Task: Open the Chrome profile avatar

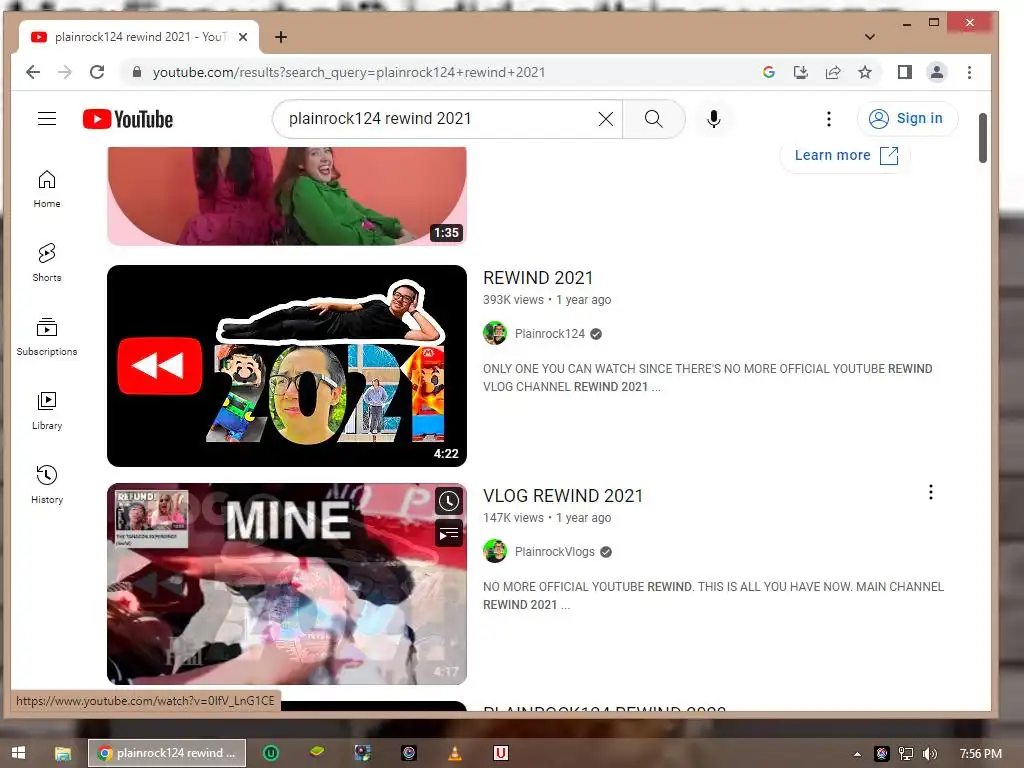Action: [936, 72]
